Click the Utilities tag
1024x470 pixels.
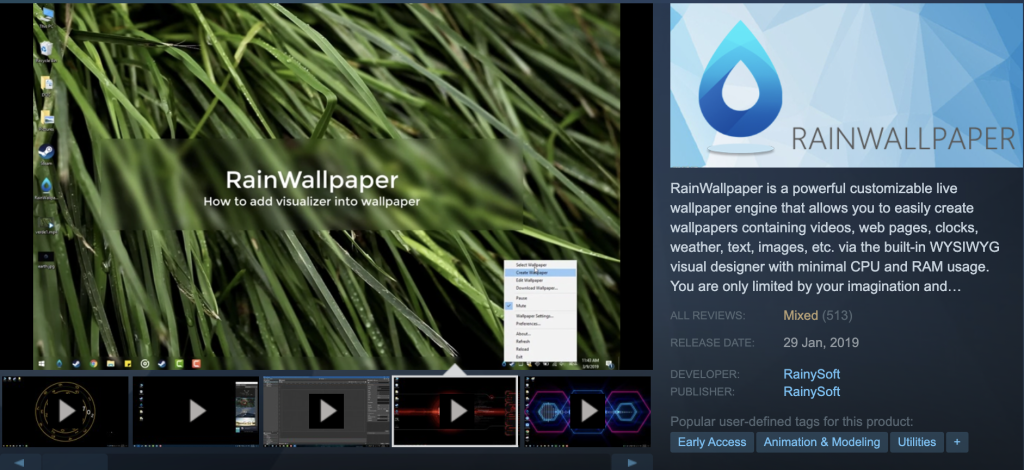tap(917, 442)
